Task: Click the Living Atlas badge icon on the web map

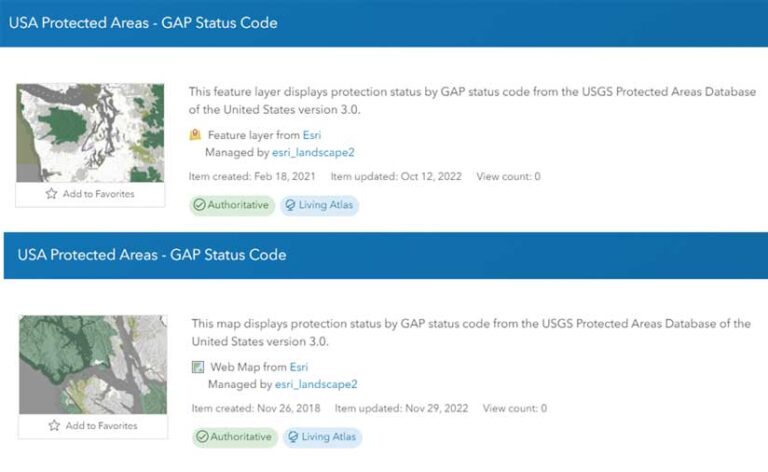Action: click(x=294, y=437)
